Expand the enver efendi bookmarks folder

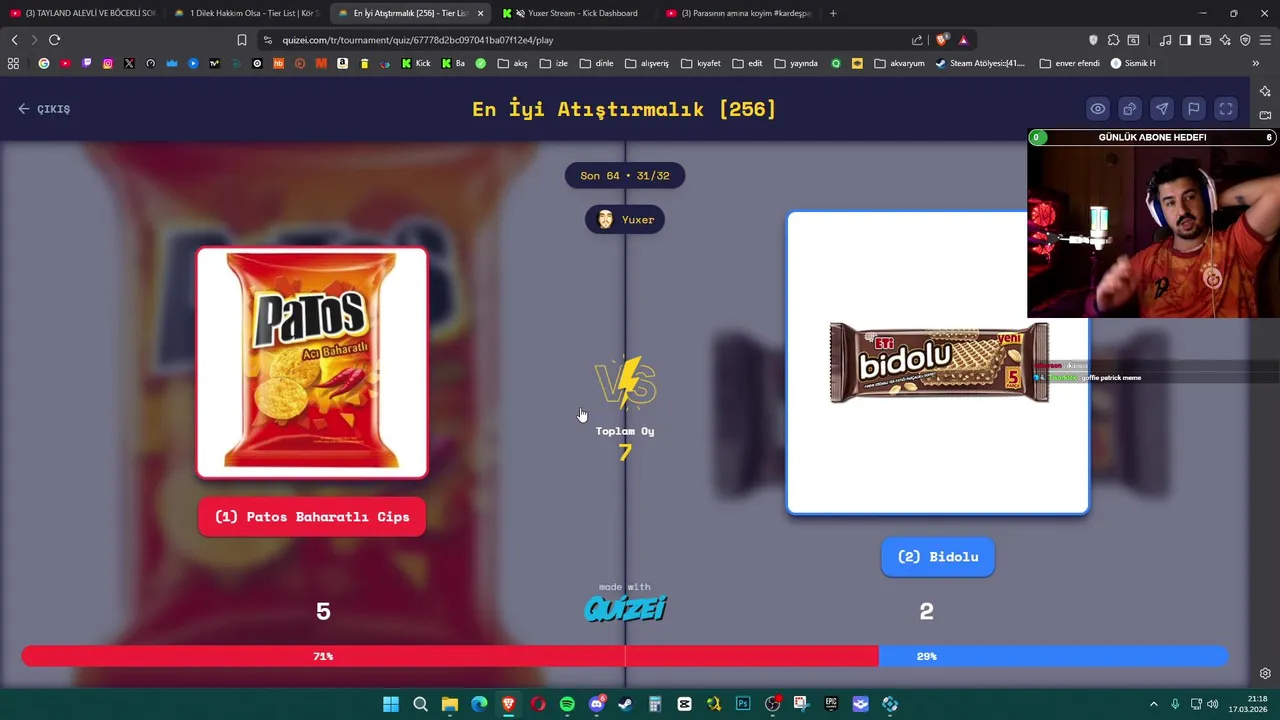pyautogui.click(x=1070, y=63)
